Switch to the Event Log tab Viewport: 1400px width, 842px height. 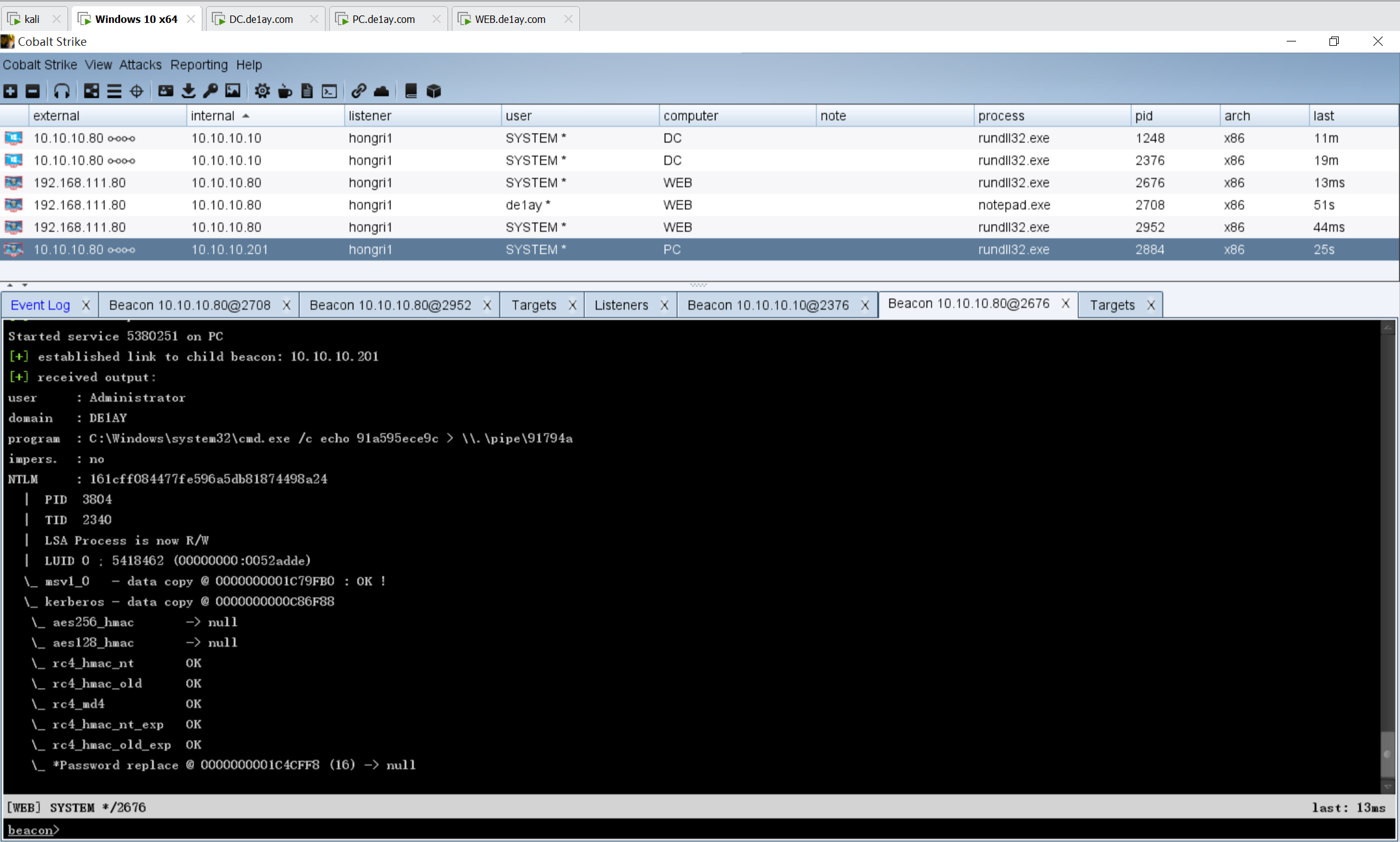click(40, 305)
